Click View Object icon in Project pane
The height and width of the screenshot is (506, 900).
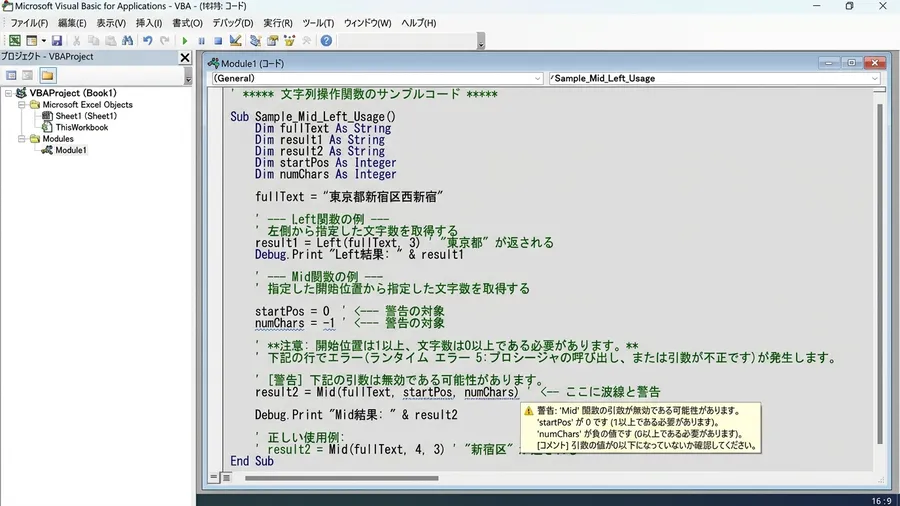pyautogui.click(x=28, y=75)
